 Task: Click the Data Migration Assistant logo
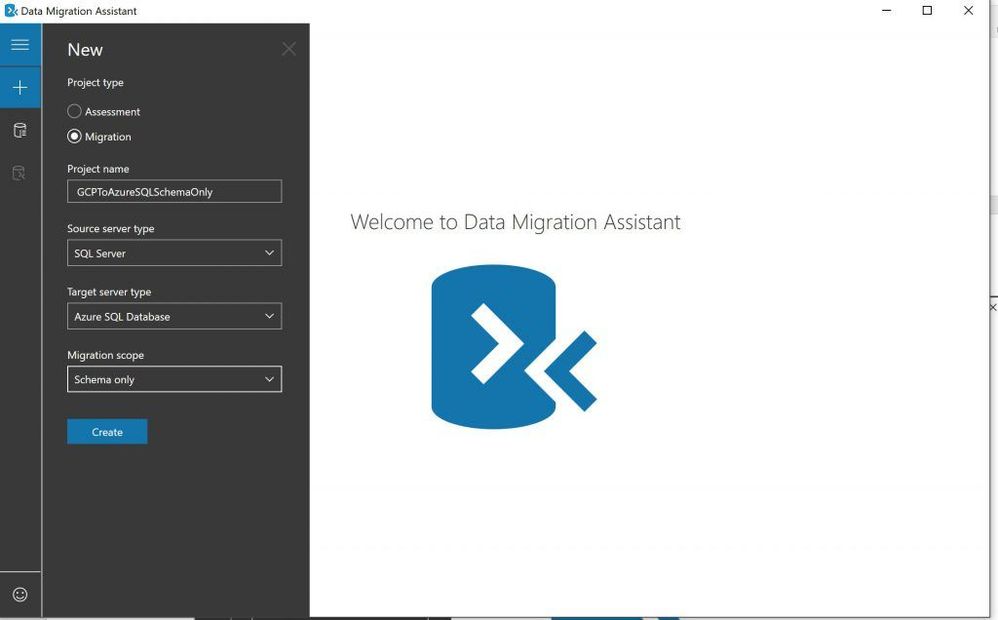(513, 347)
